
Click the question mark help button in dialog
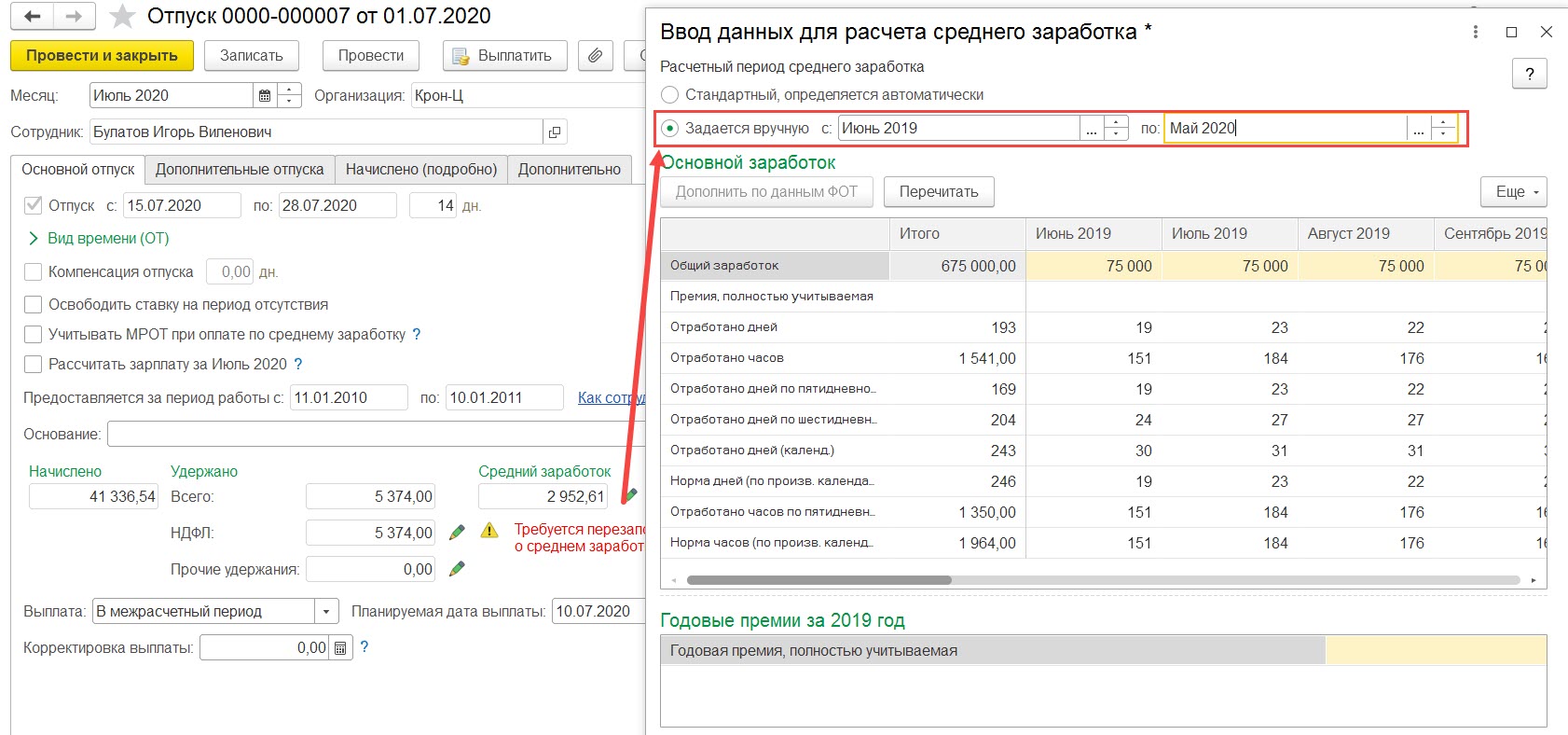click(x=1529, y=74)
